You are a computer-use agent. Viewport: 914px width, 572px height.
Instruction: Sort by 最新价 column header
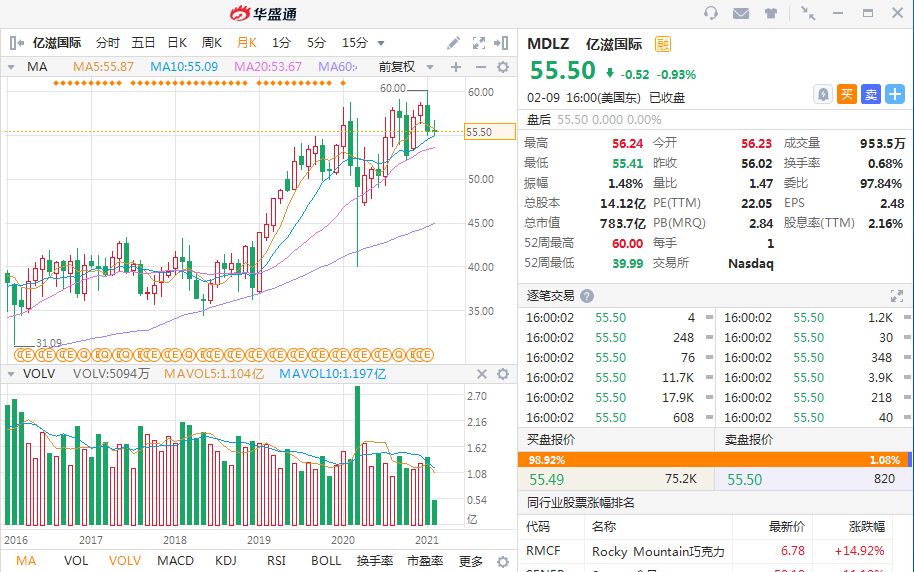(x=786, y=527)
